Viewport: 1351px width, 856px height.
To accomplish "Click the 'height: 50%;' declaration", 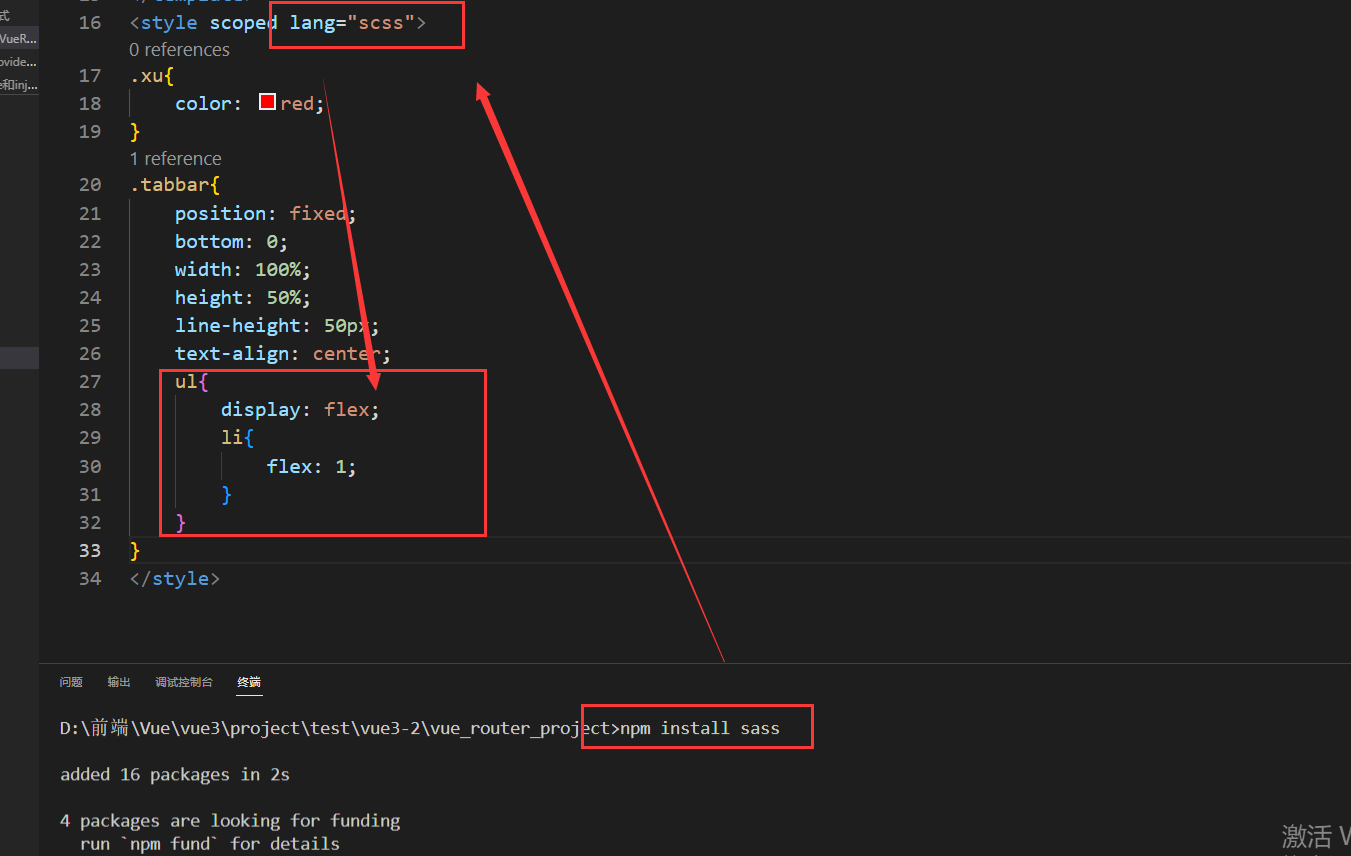I will (243, 297).
